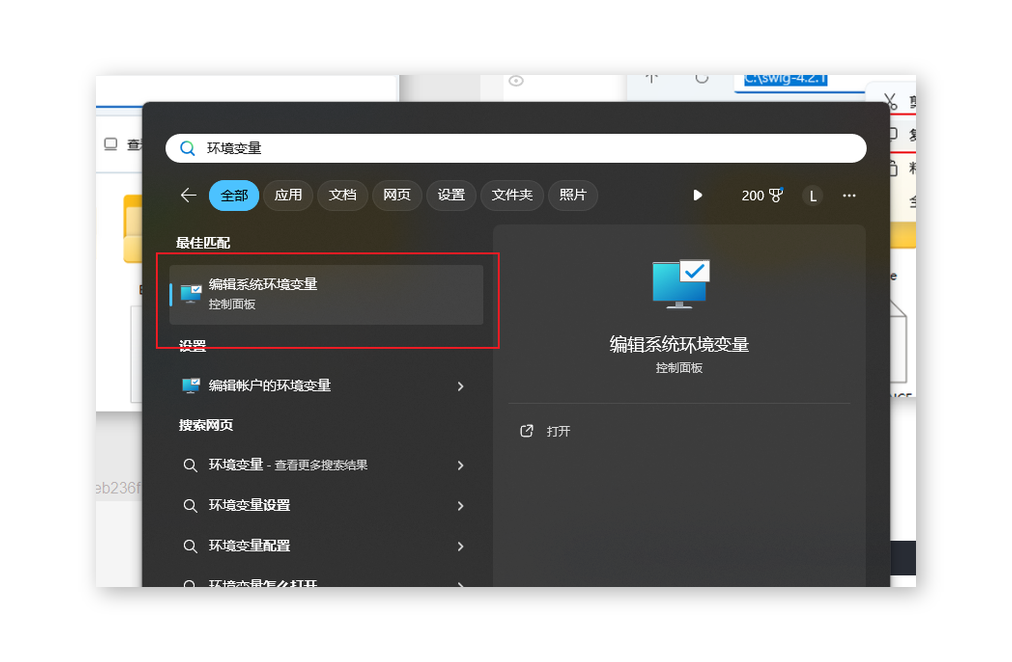Click the 'L' user account avatar
The height and width of the screenshot is (662, 1012).
[x=812, y=195]
